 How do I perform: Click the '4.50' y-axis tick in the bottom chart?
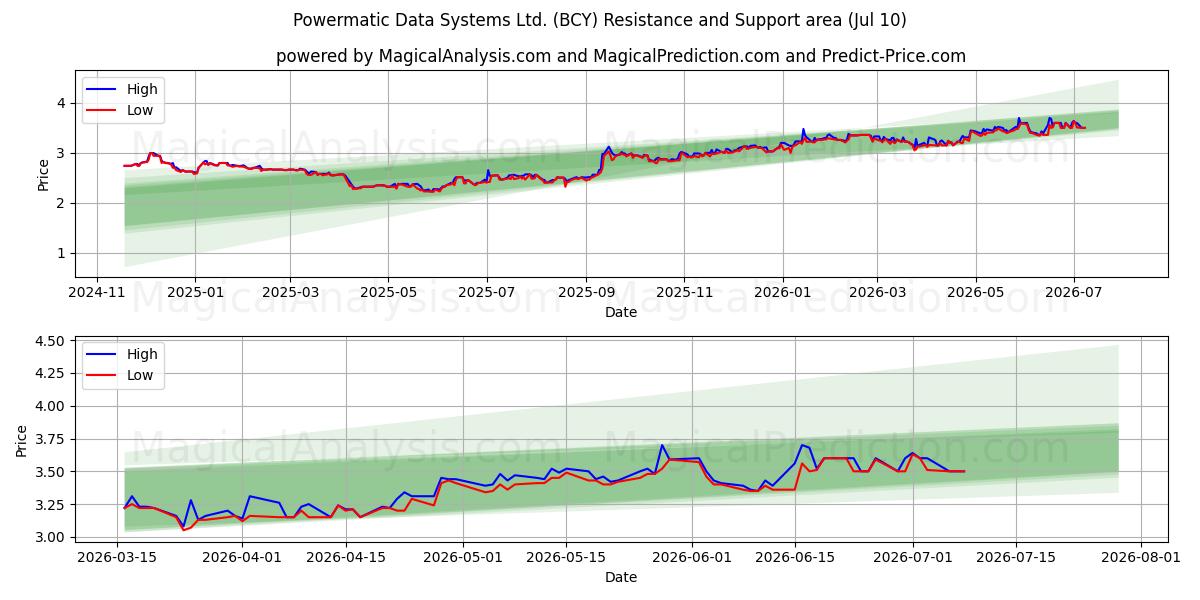[51, 341]
